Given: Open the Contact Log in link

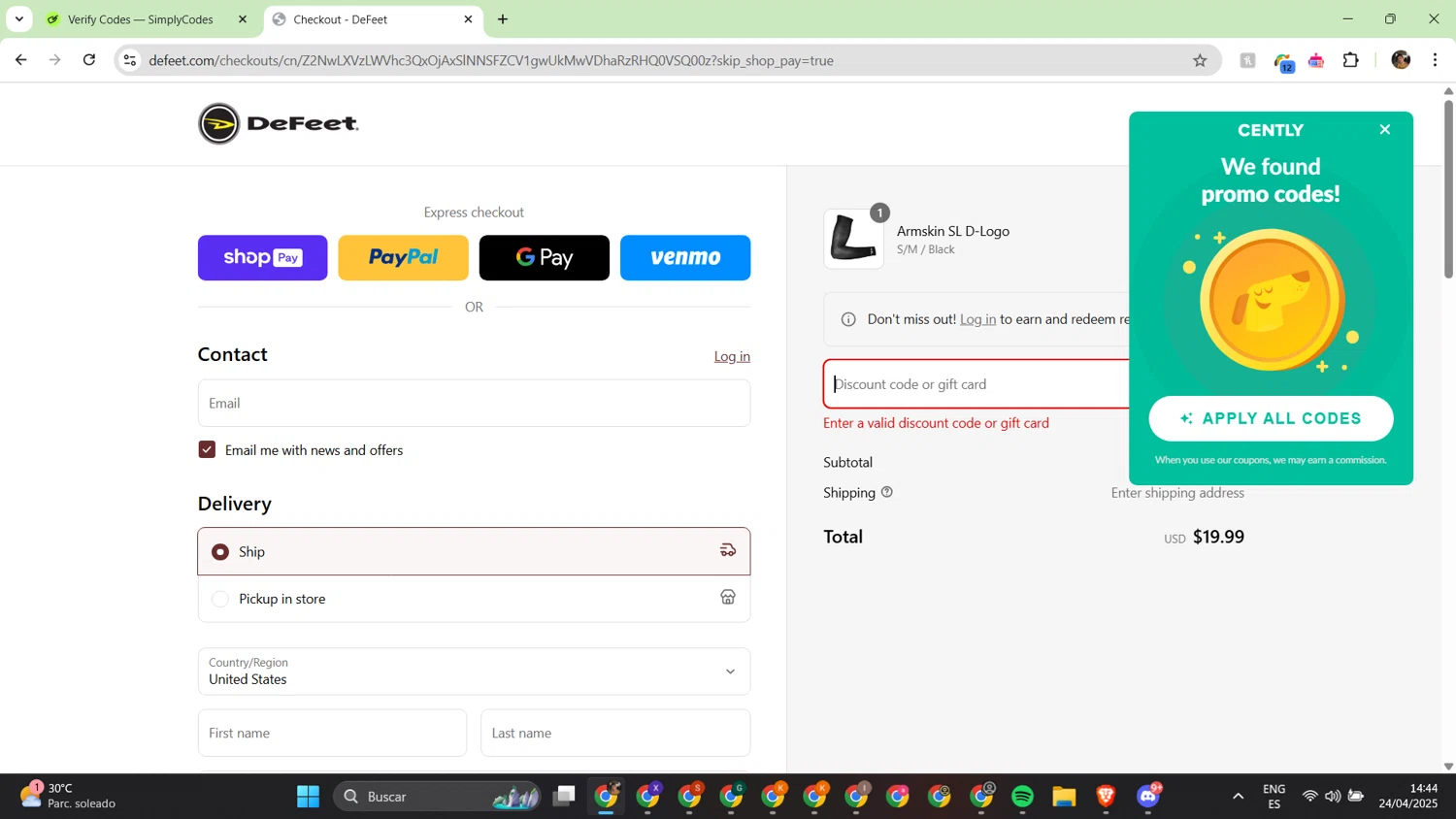Looking at the screenshot, I should click(732, 356).
